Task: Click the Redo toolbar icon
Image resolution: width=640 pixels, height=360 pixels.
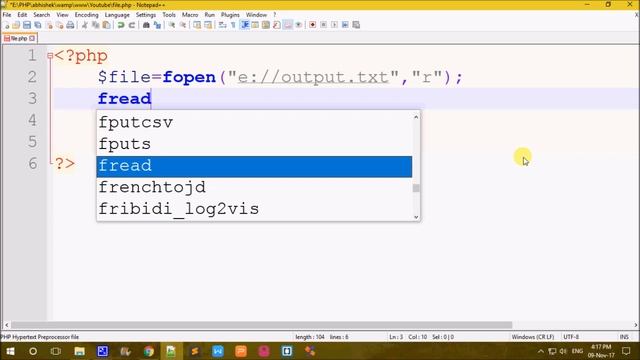Action: click(x=132, y=25)
